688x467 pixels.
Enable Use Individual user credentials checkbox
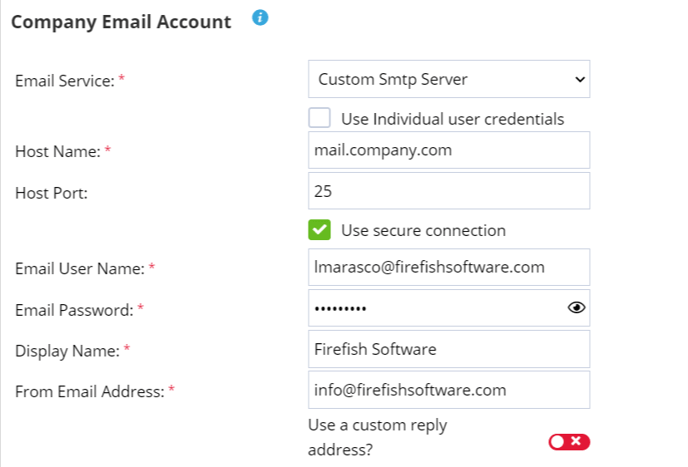(x=320, y=118)
